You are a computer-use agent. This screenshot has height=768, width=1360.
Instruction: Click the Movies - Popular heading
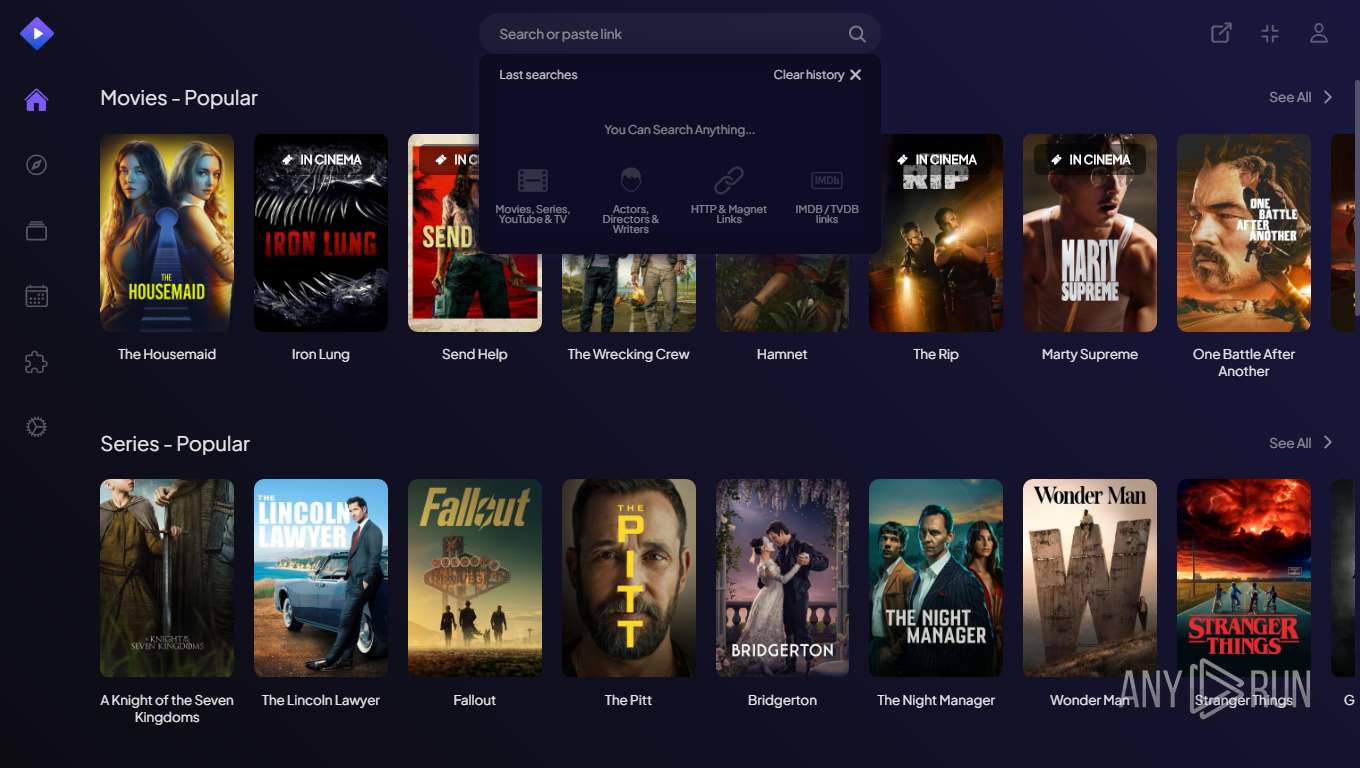point(179,98)
